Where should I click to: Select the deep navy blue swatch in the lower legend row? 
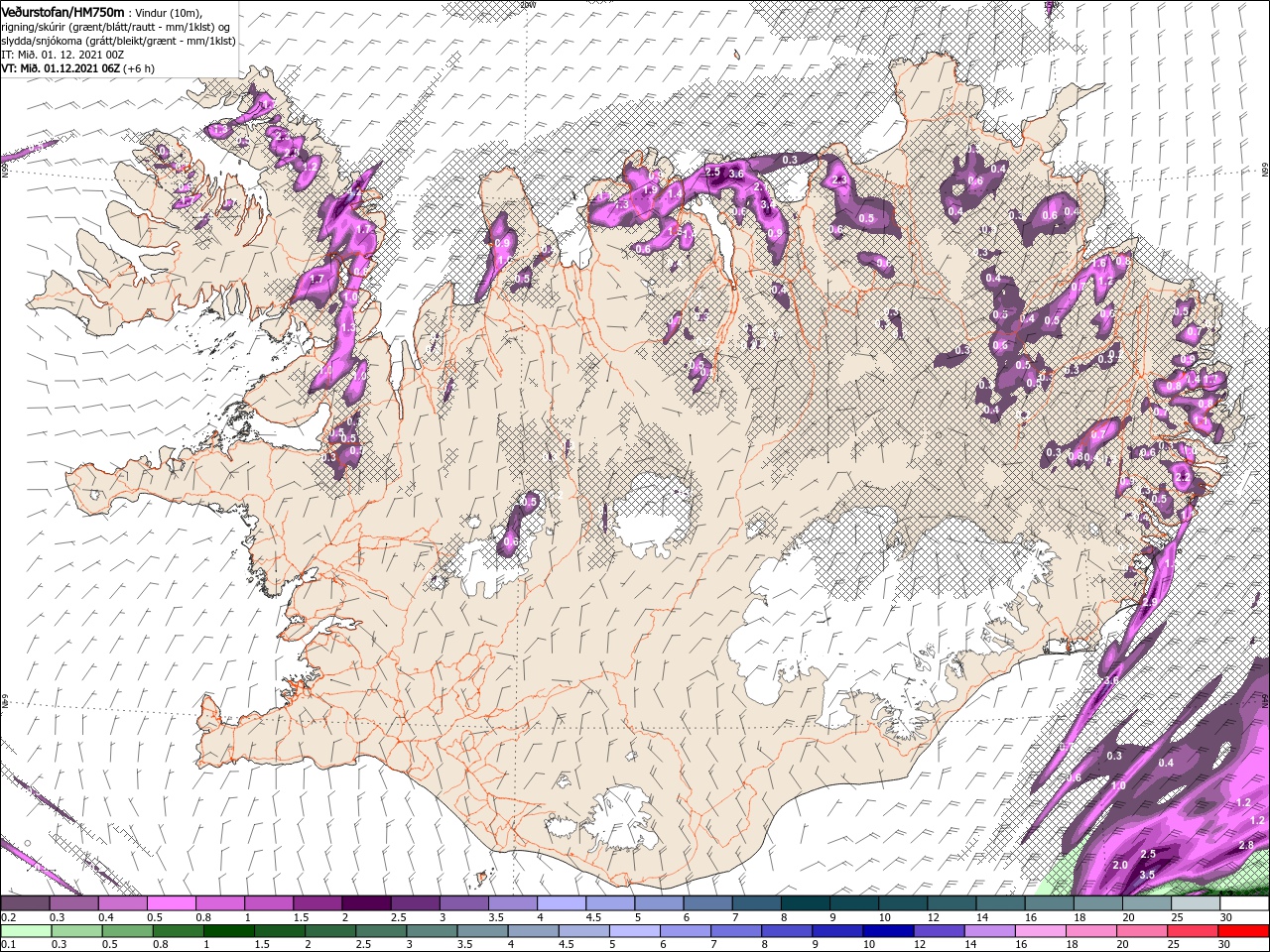886,931
